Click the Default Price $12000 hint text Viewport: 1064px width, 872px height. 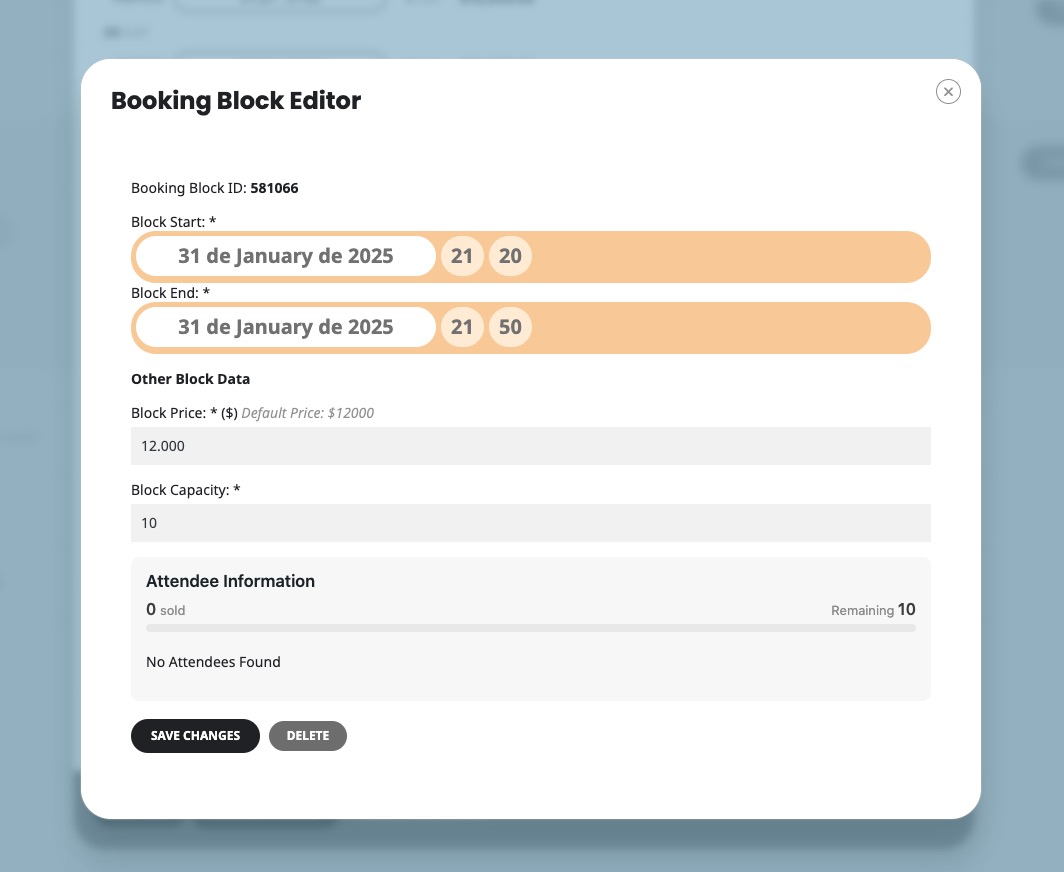[307, 413]
